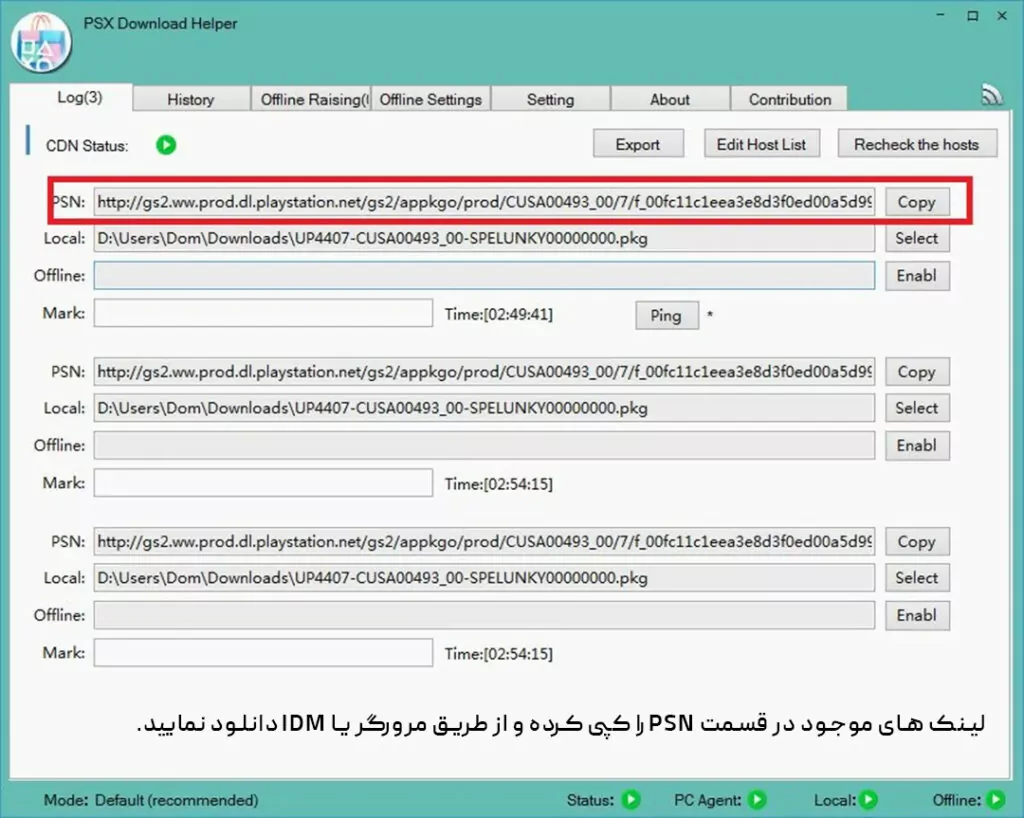Click the Ping button
This screenshot has width=1024, height=818.
tap(666, 315)
